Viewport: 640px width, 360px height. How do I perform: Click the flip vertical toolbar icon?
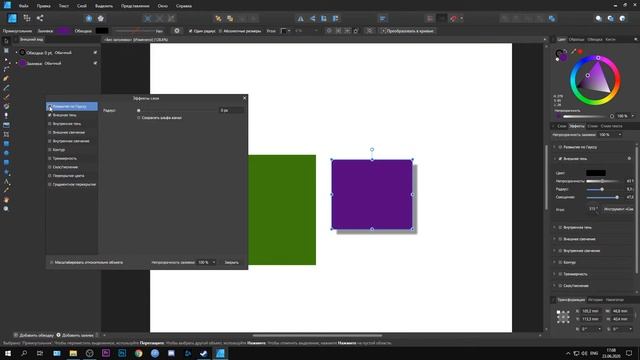point(312,18)
